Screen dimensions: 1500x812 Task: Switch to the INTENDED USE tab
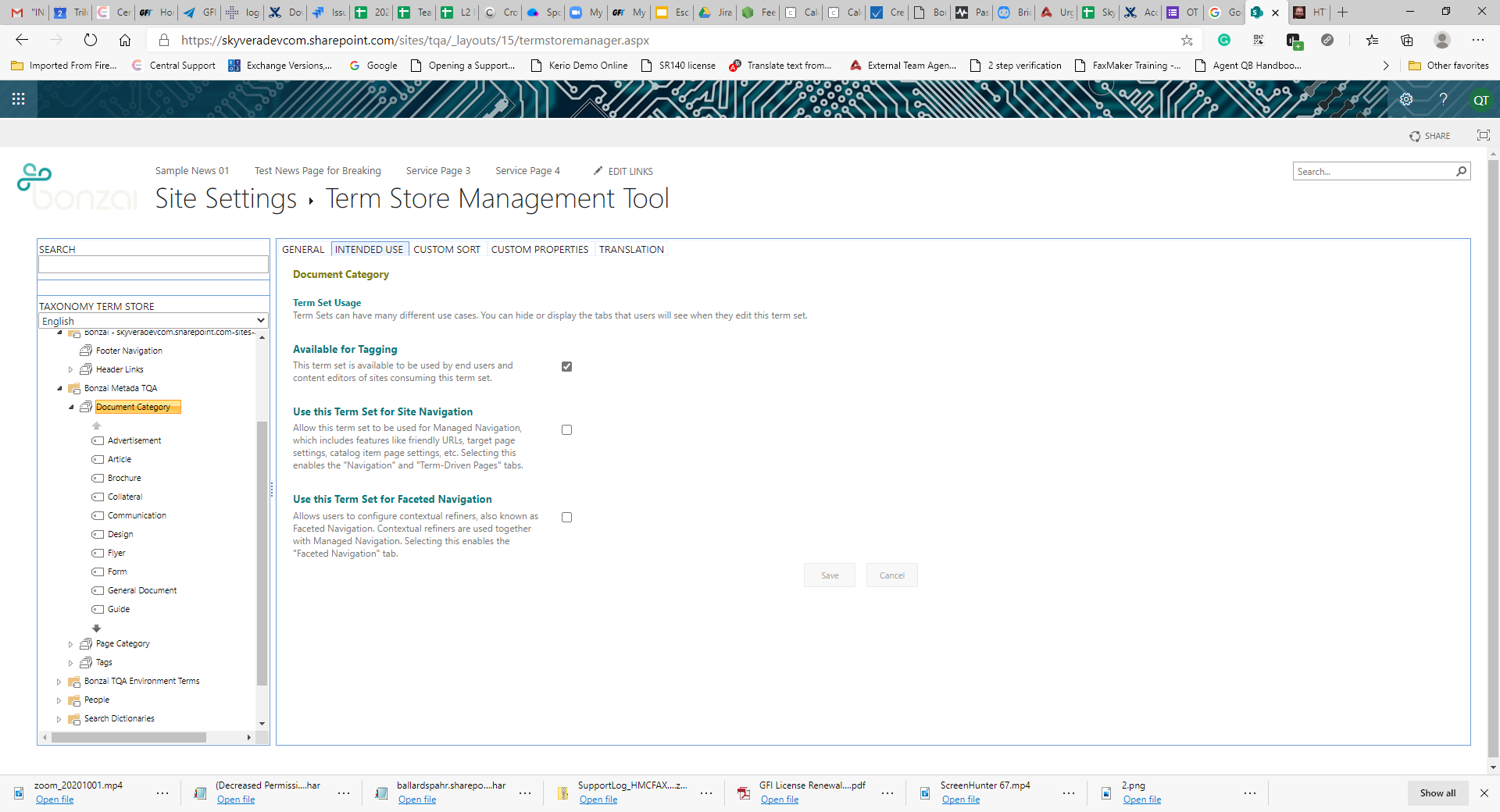point(369,249)
